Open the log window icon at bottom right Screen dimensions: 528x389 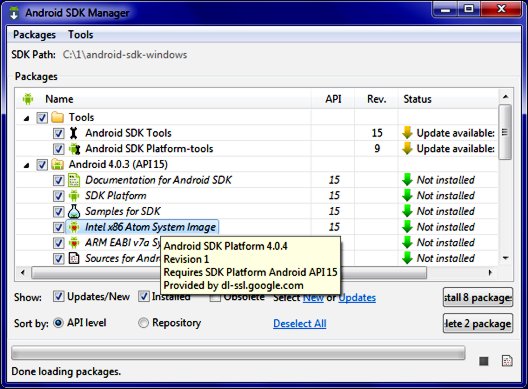coord(507,361)
